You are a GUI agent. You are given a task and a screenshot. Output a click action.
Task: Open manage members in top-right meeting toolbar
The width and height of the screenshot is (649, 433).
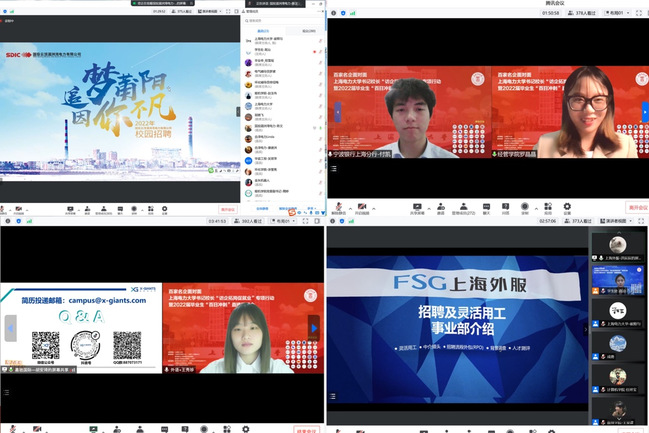[x=464, y=207]
